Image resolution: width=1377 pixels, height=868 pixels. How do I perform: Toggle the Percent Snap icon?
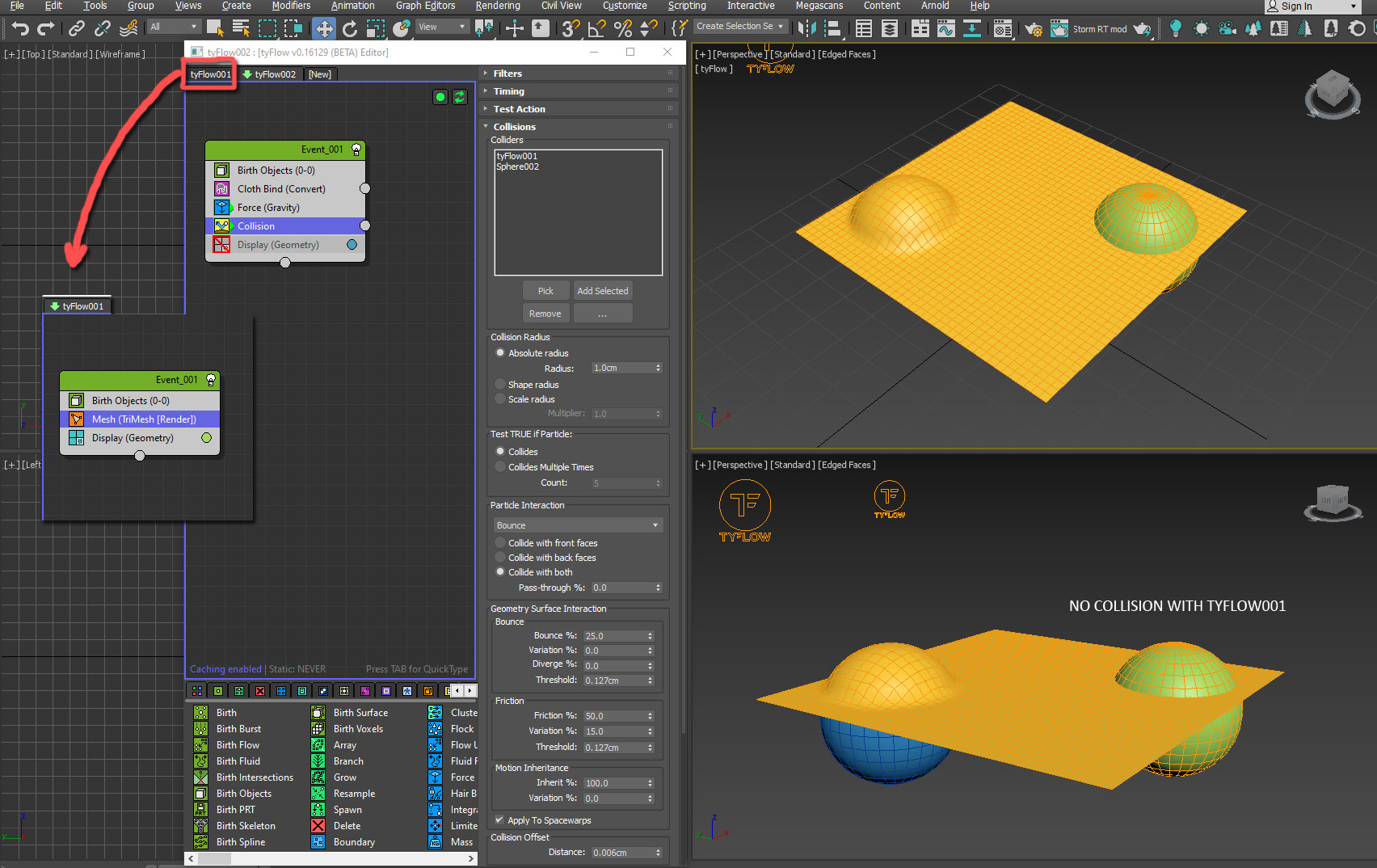coord(623,29)
